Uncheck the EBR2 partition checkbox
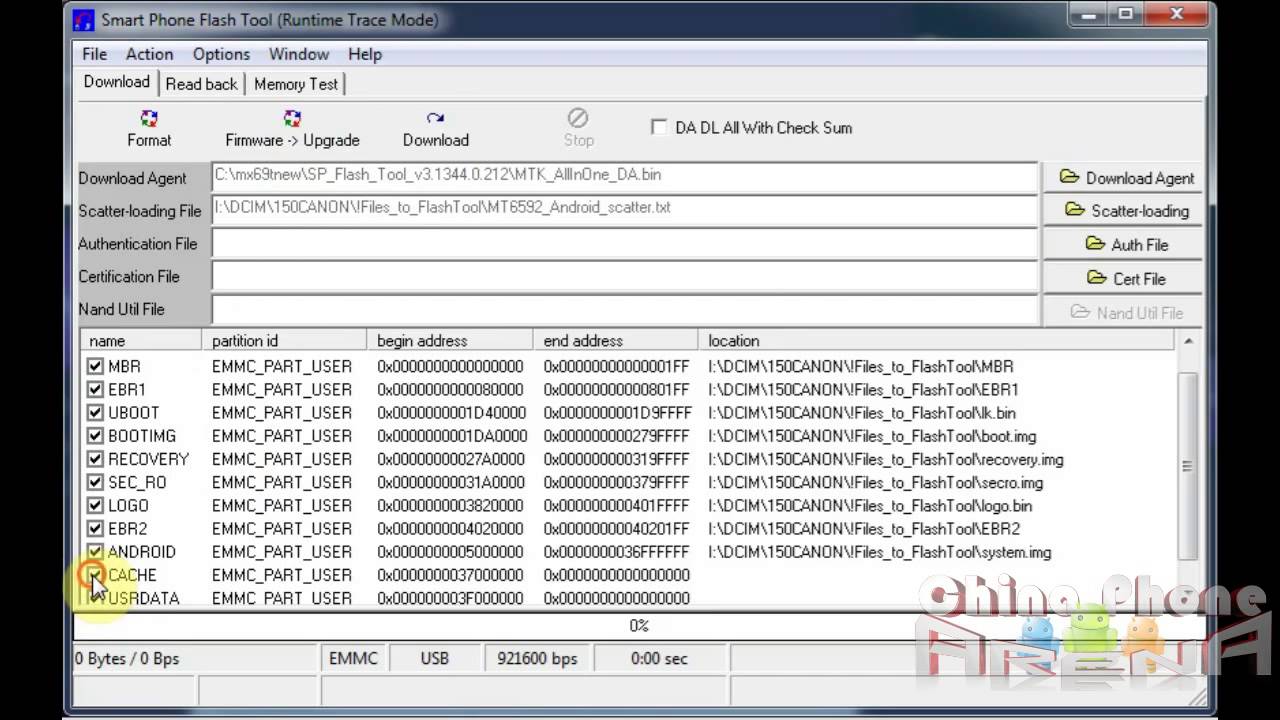Image resolution: width=1280 pixels, height=720 pixels. [x=95, y=529]
